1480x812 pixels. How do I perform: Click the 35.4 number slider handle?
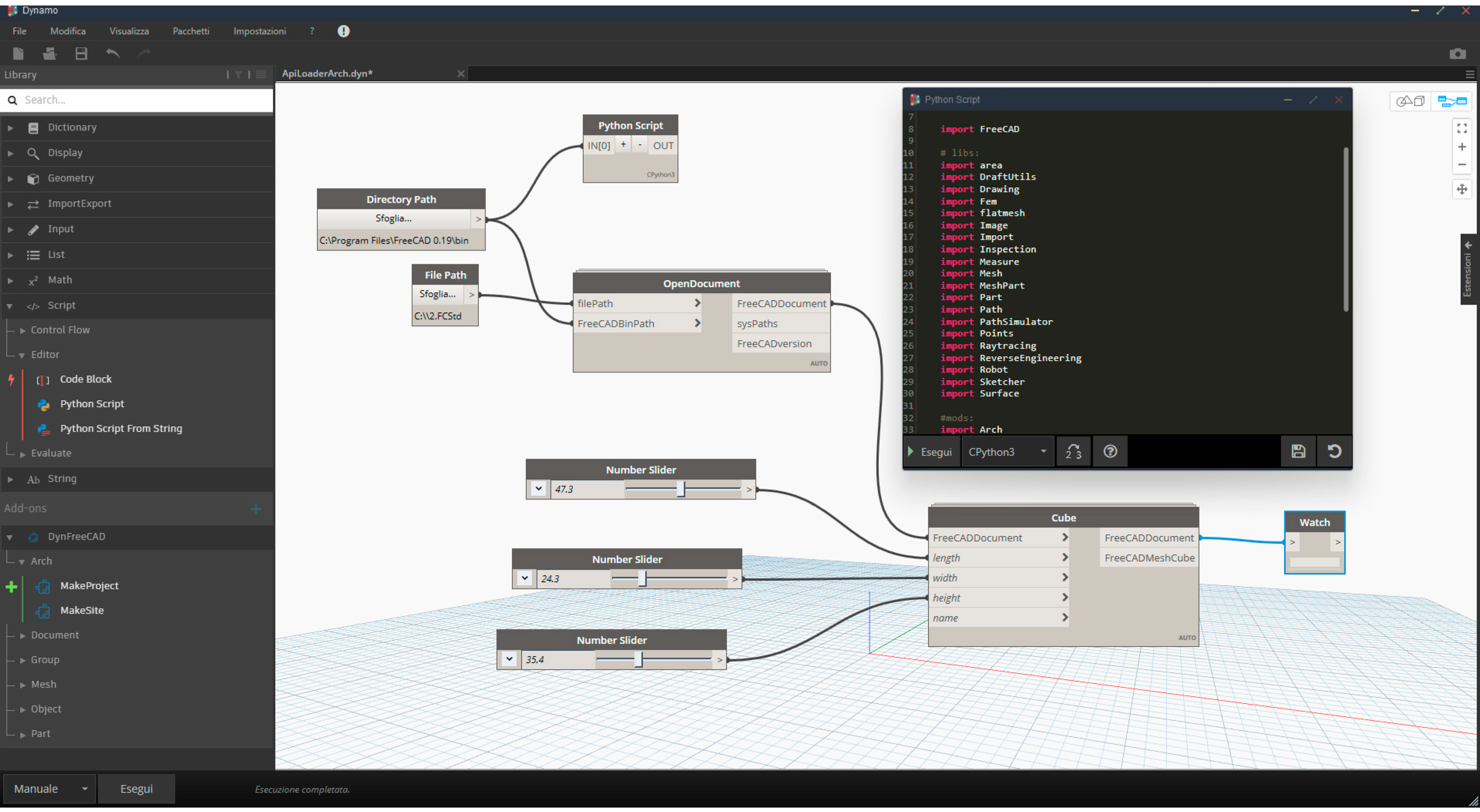[x=638, y=659]
